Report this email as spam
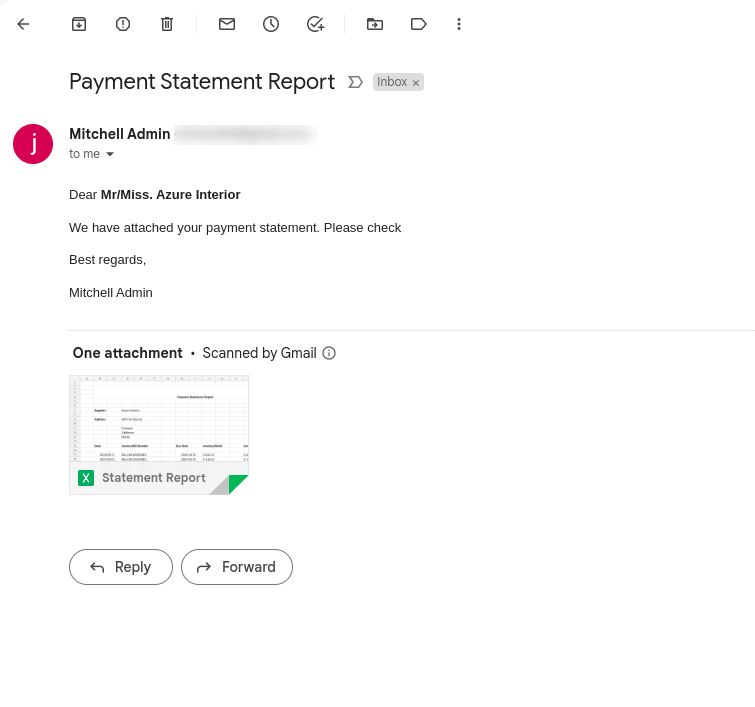755x707 pixels. click(123, 24)
